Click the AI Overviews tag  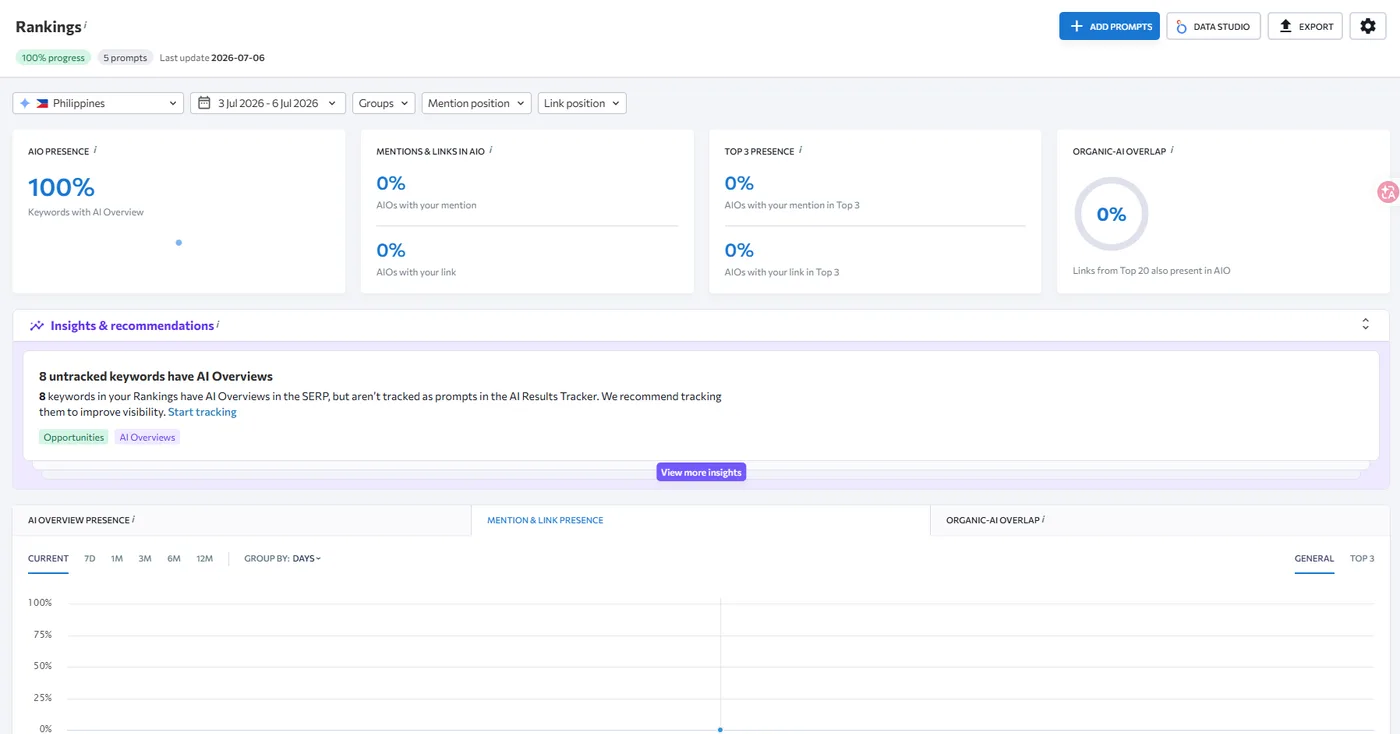(x=147, y=437)
